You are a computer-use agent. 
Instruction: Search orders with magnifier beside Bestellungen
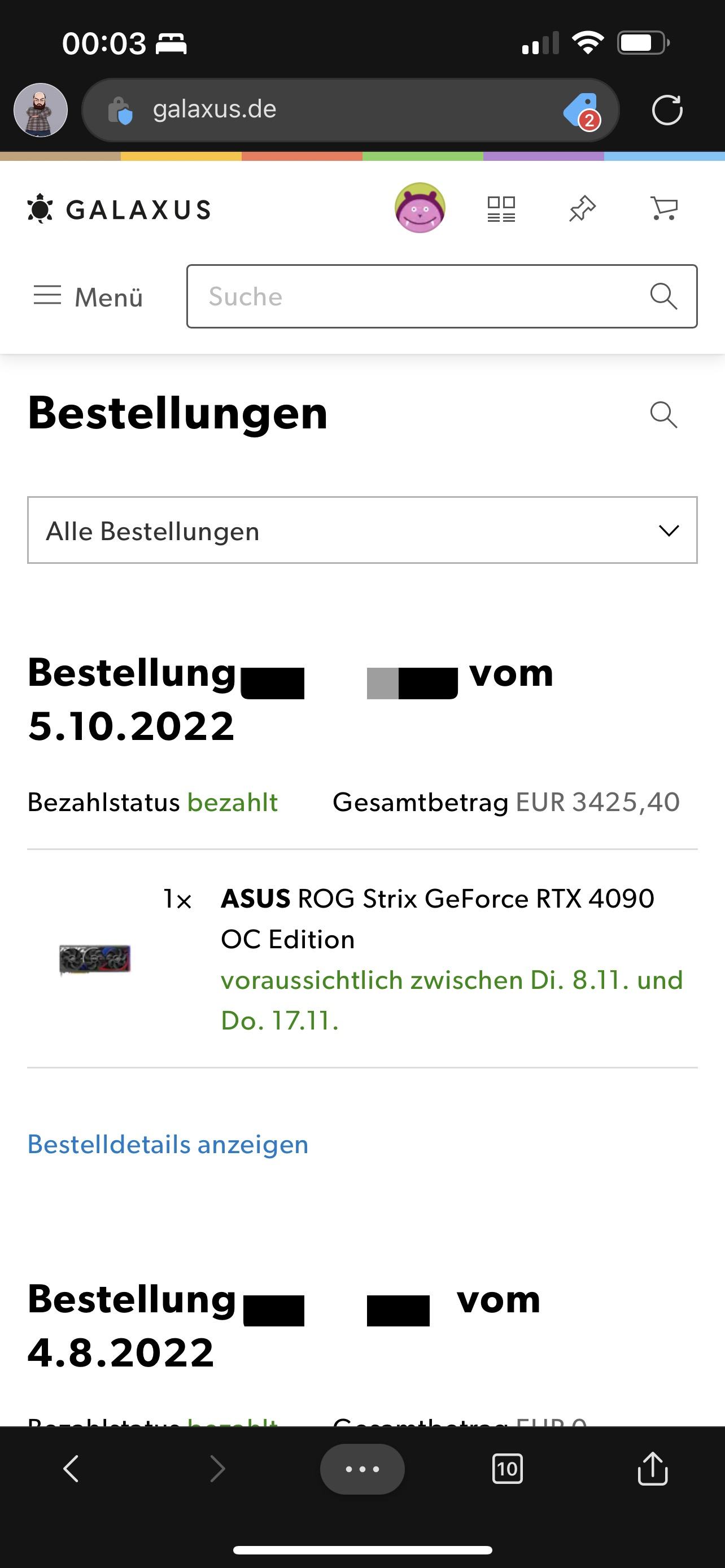coord(663,415)
